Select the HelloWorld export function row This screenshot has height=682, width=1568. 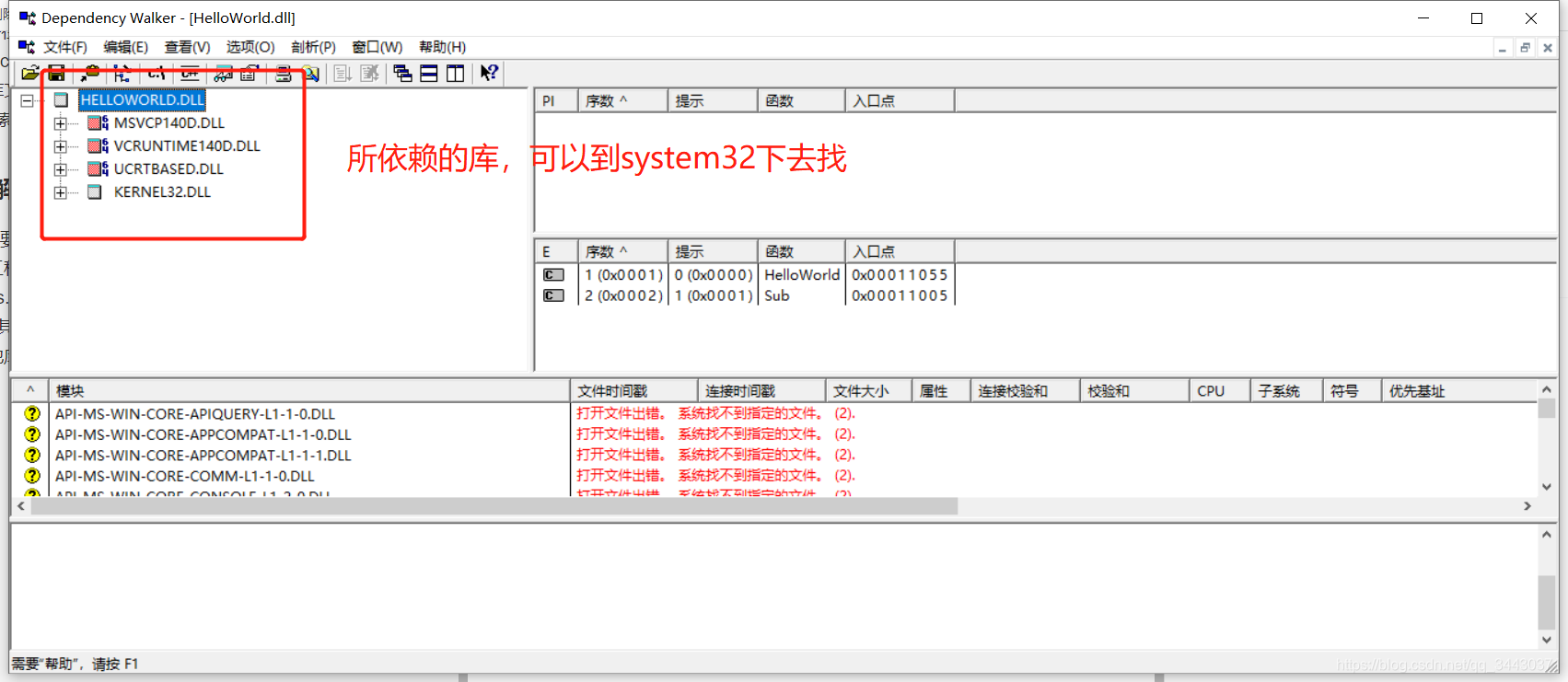[x=746, y=275]
